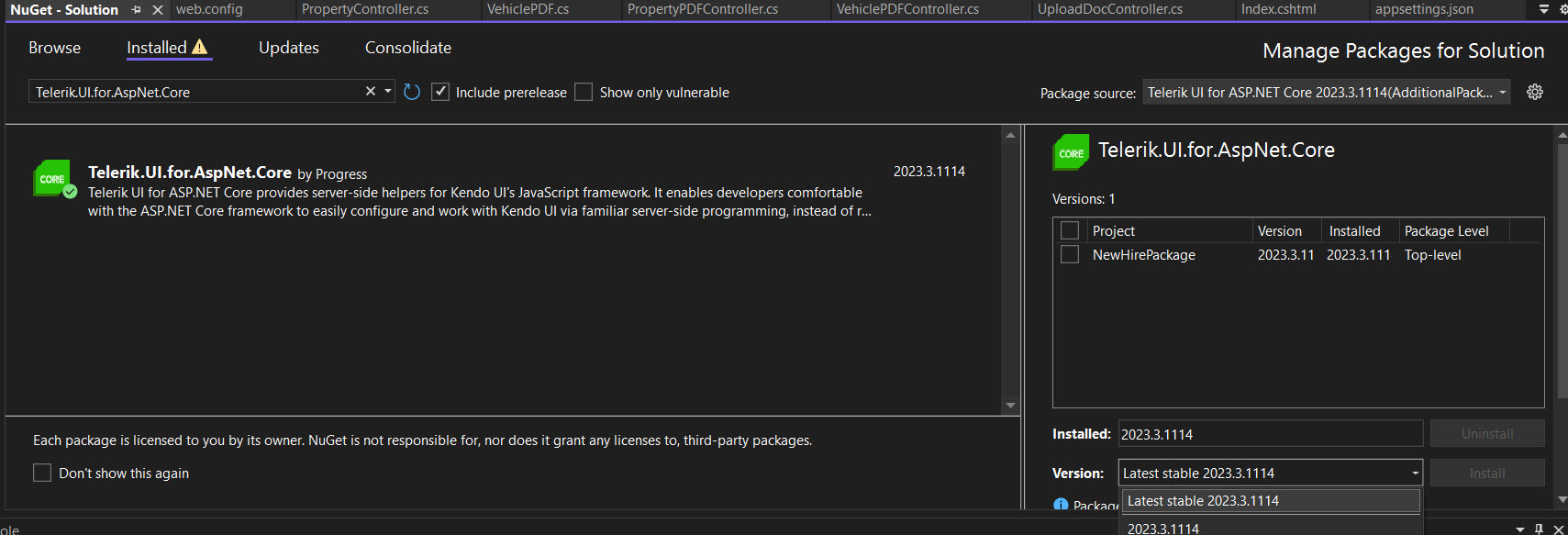1568x535 pixels.
Task: Click the Telerik package icon in list
Action: point(53,179)
